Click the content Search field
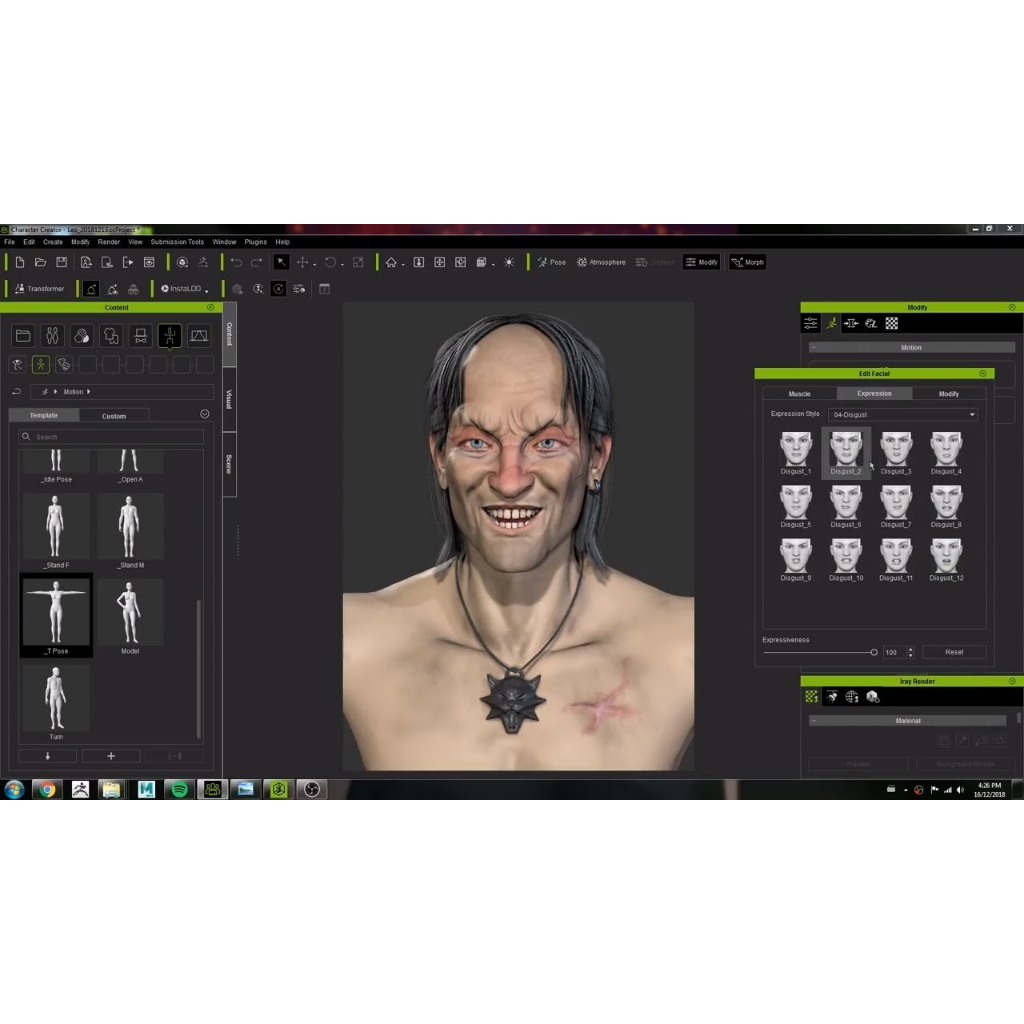This screenshot has height=1024, width=1024. [111, 436]
